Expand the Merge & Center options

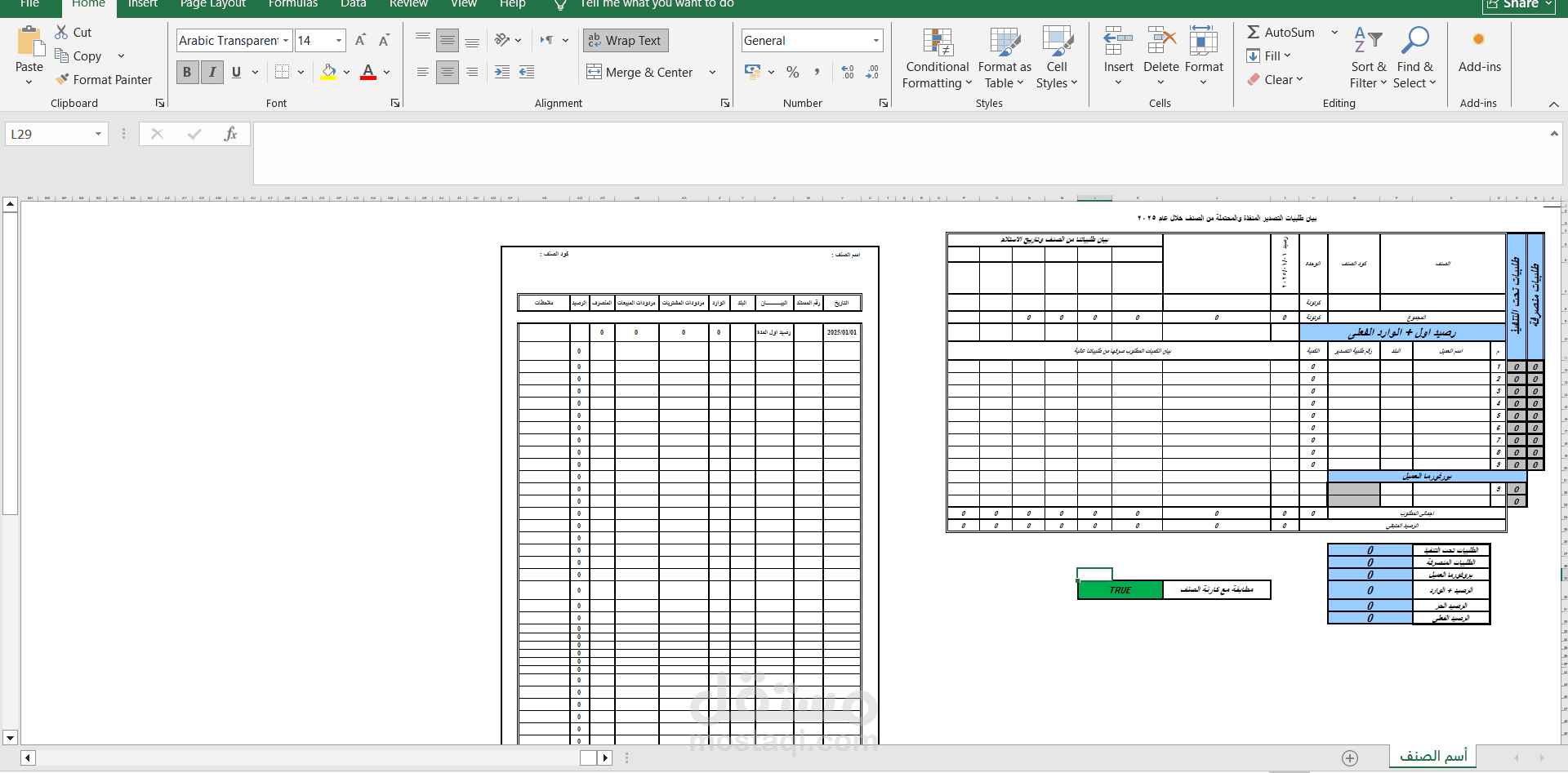coord(711,72)
